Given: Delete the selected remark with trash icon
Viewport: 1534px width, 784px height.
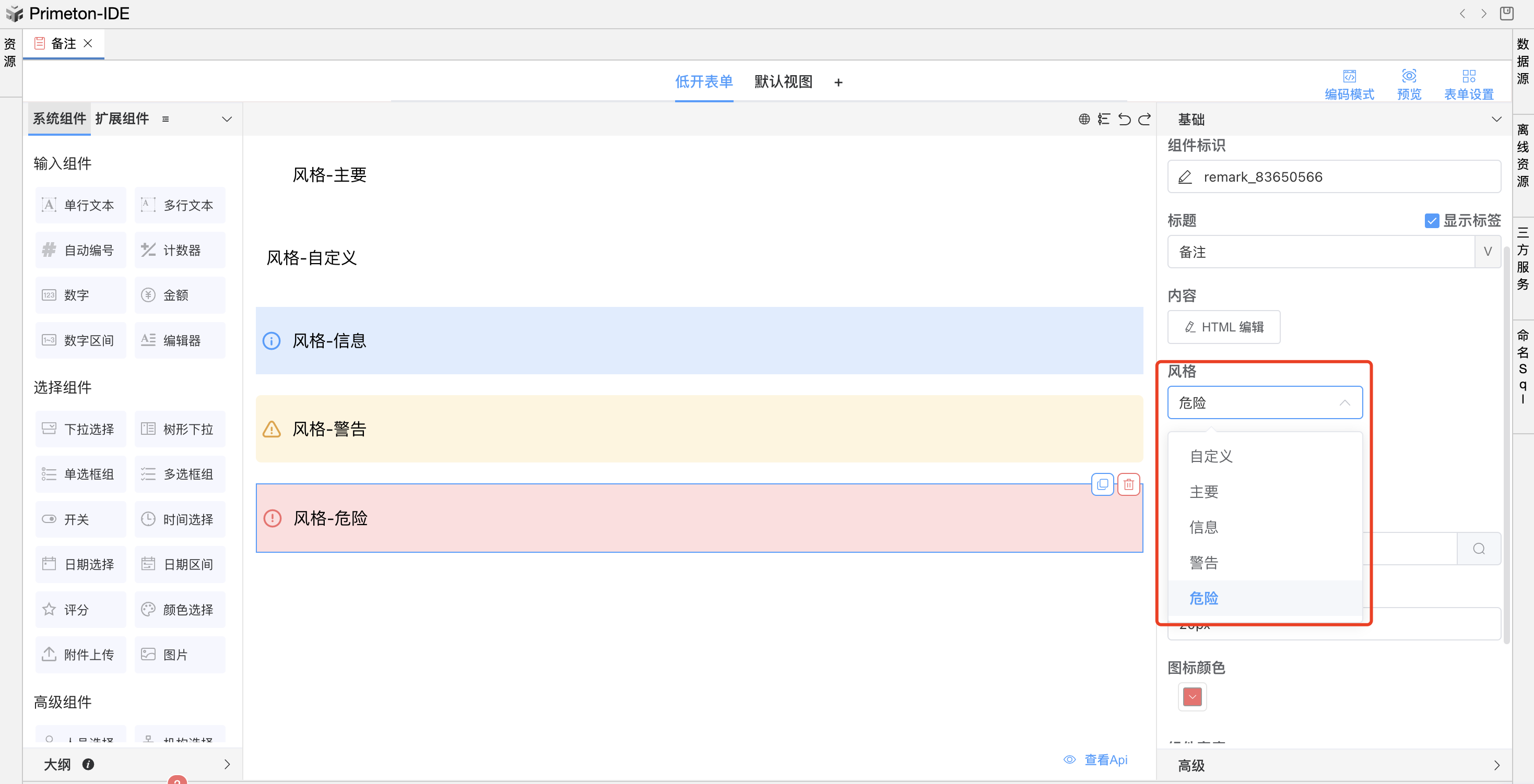Looking at the screenshot, I should tap(1128, 484).
